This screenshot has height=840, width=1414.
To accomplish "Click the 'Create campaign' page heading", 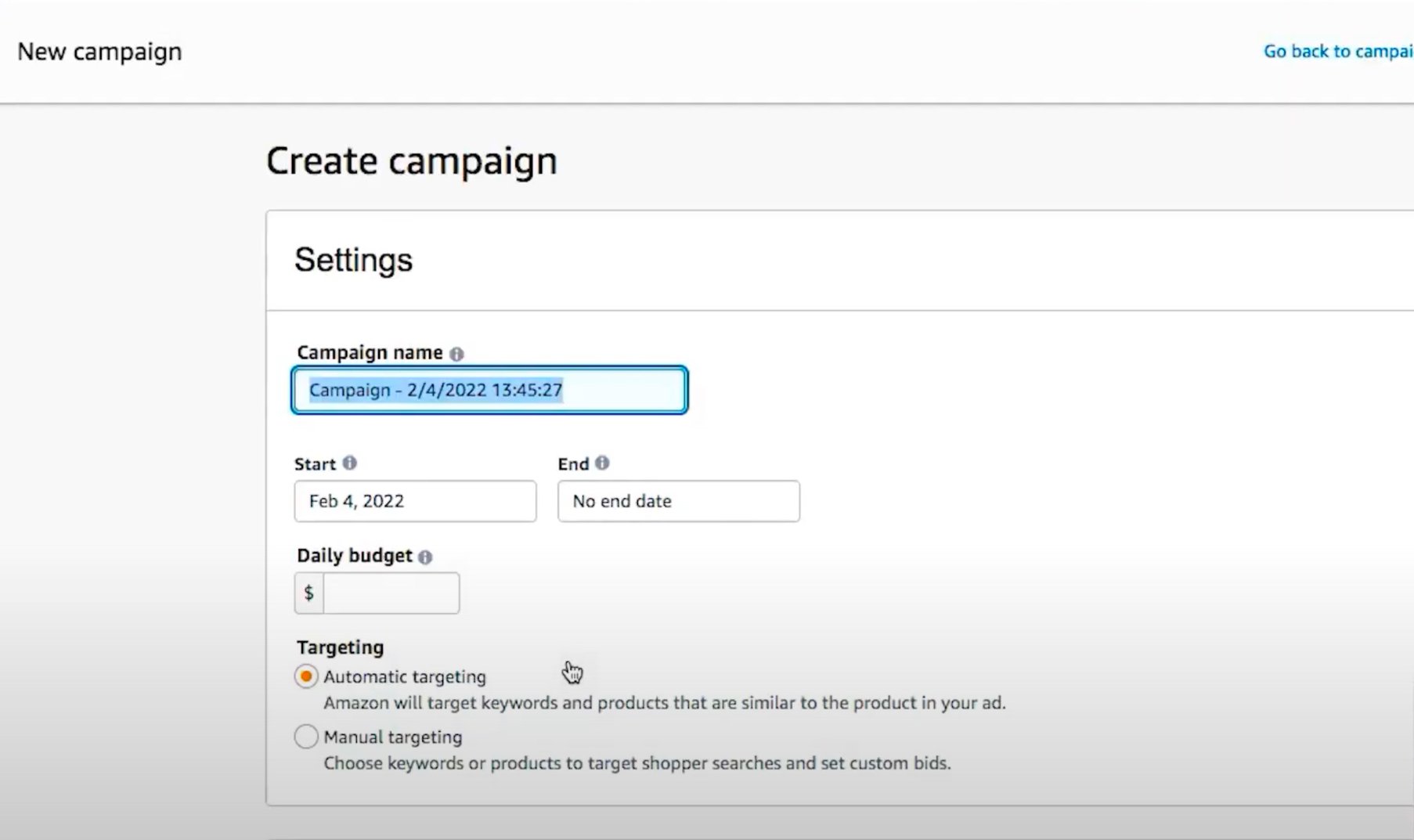I will click(x=412, y=161).
